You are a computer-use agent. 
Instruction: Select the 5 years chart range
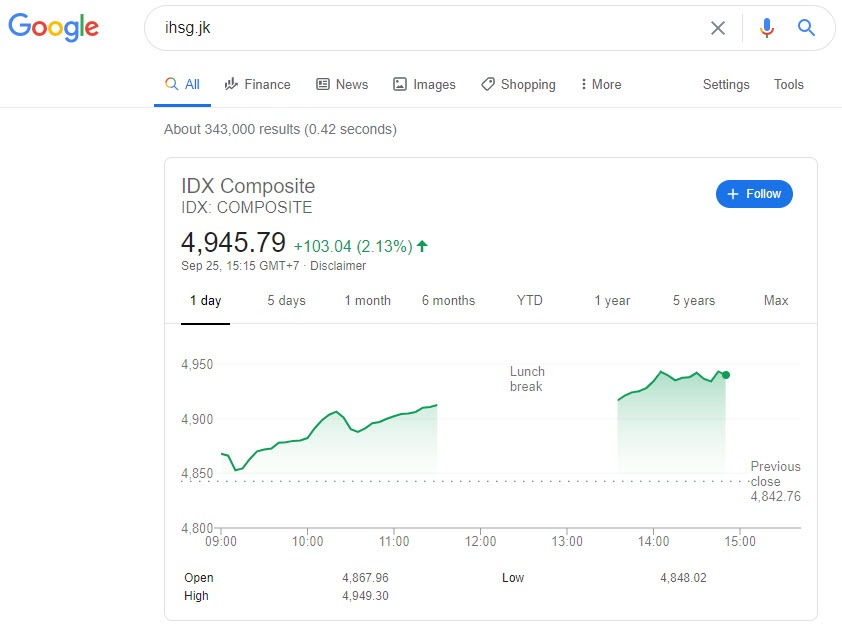click(x=694, y=301)
